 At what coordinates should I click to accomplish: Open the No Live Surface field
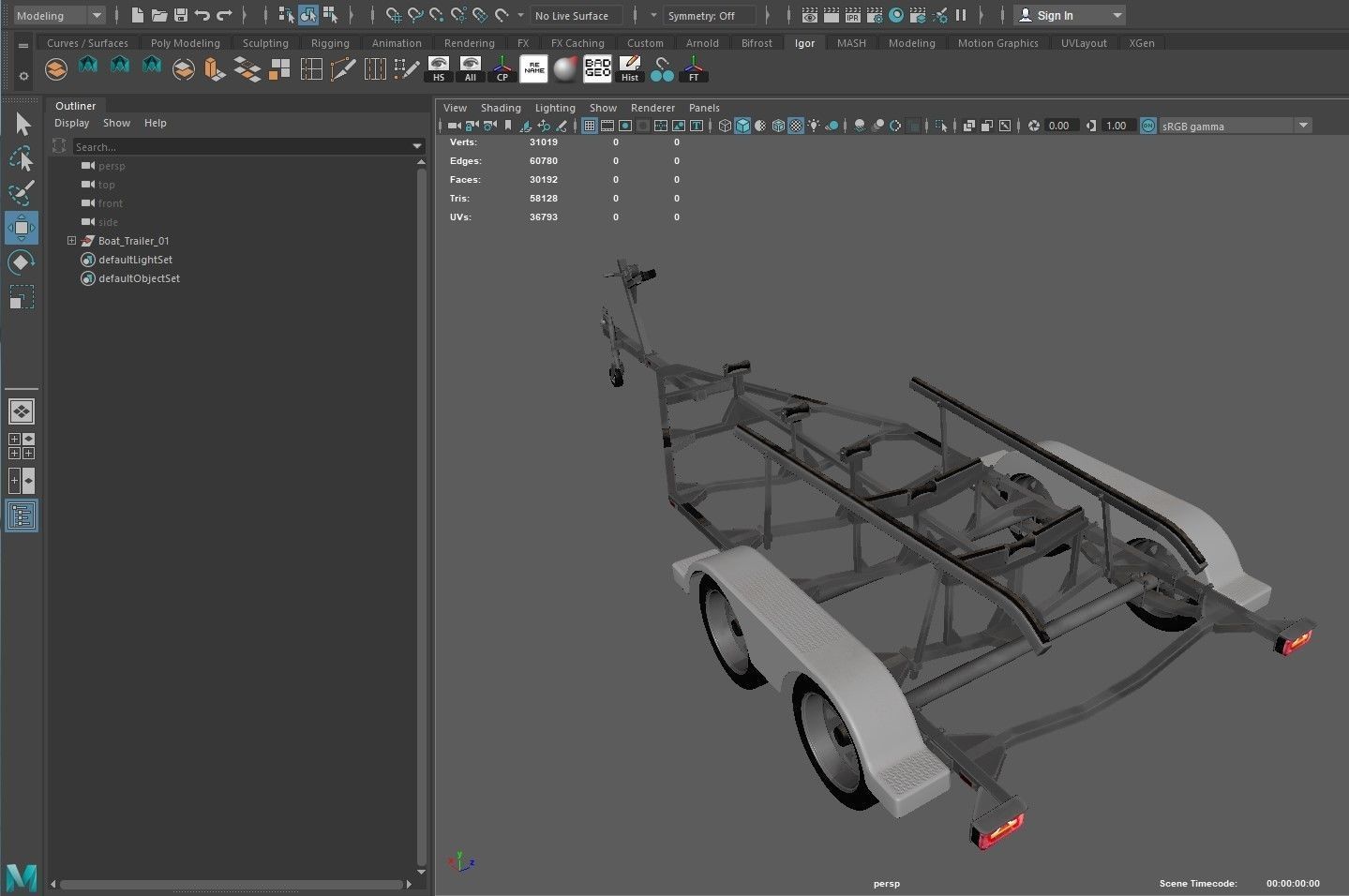point(577,15)
